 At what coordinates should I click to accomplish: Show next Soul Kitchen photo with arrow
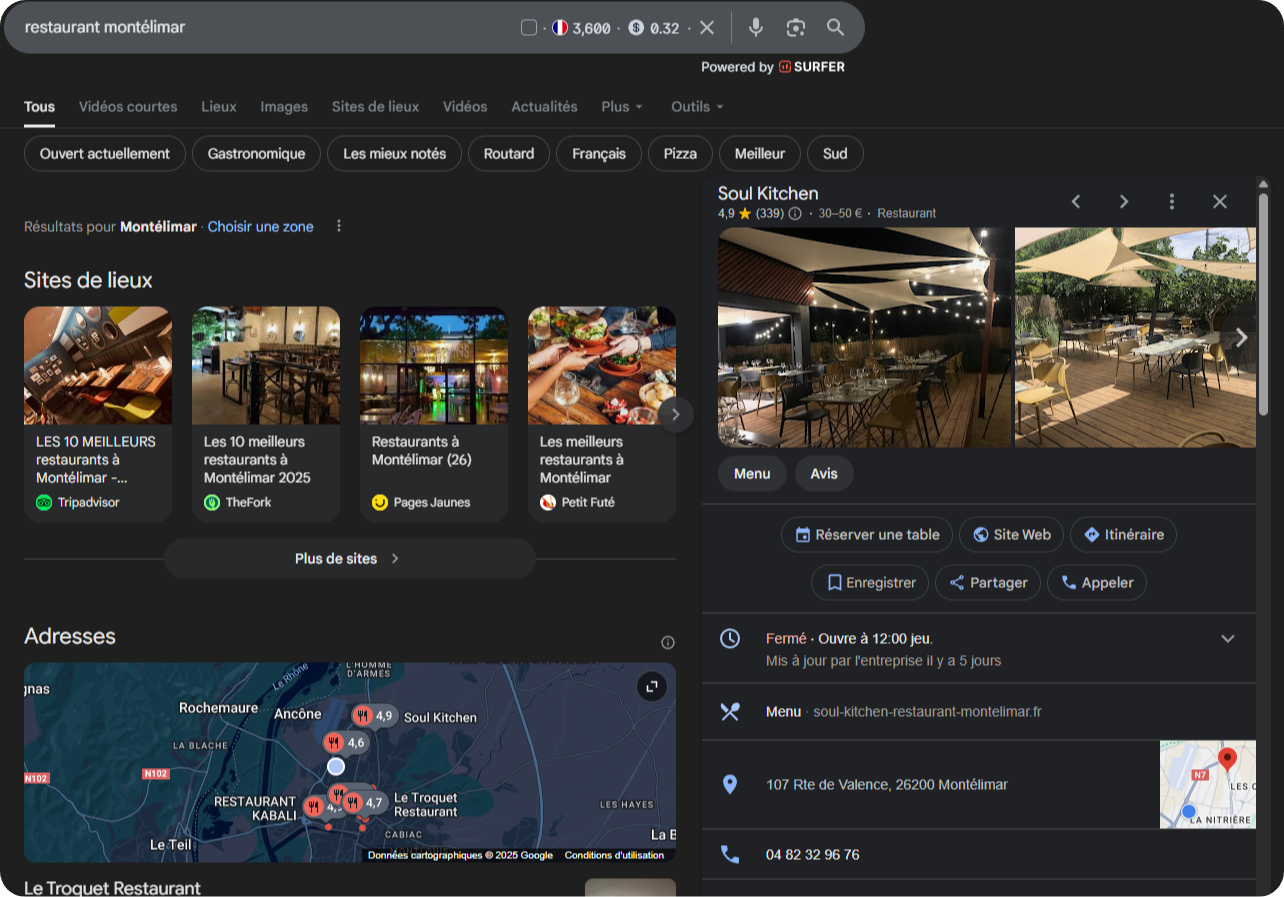[x=1241, y=338]
